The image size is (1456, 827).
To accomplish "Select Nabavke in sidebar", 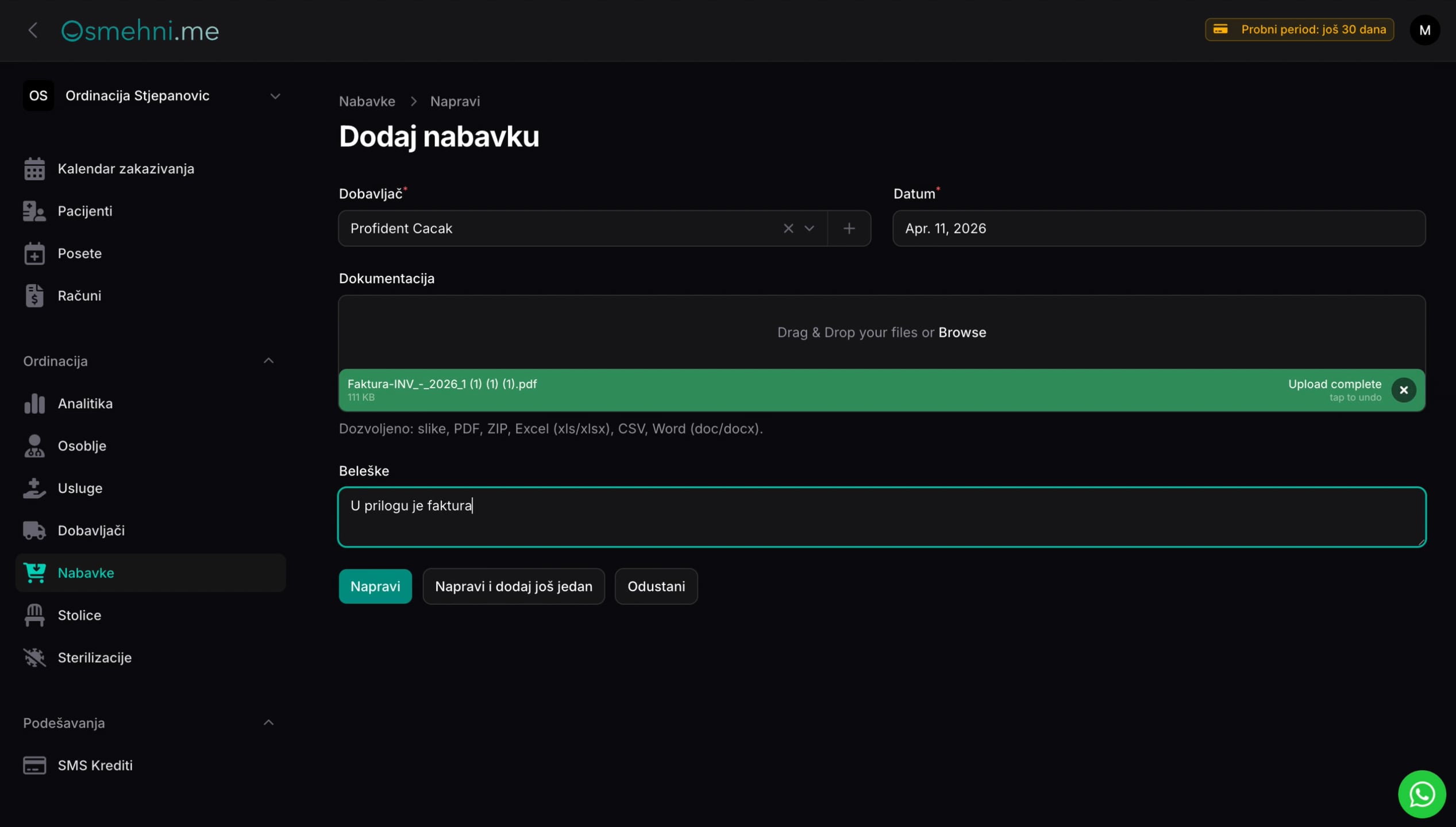I will (x=151, y=573).
